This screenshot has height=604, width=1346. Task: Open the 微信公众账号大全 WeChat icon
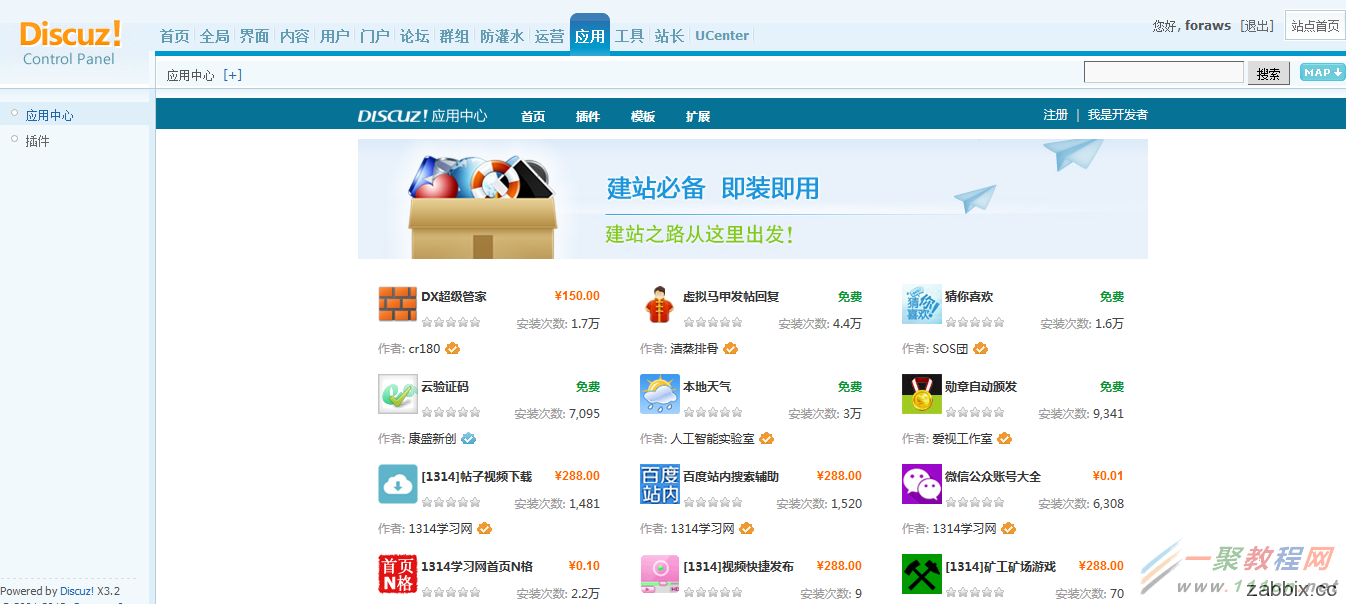(921, 484)
